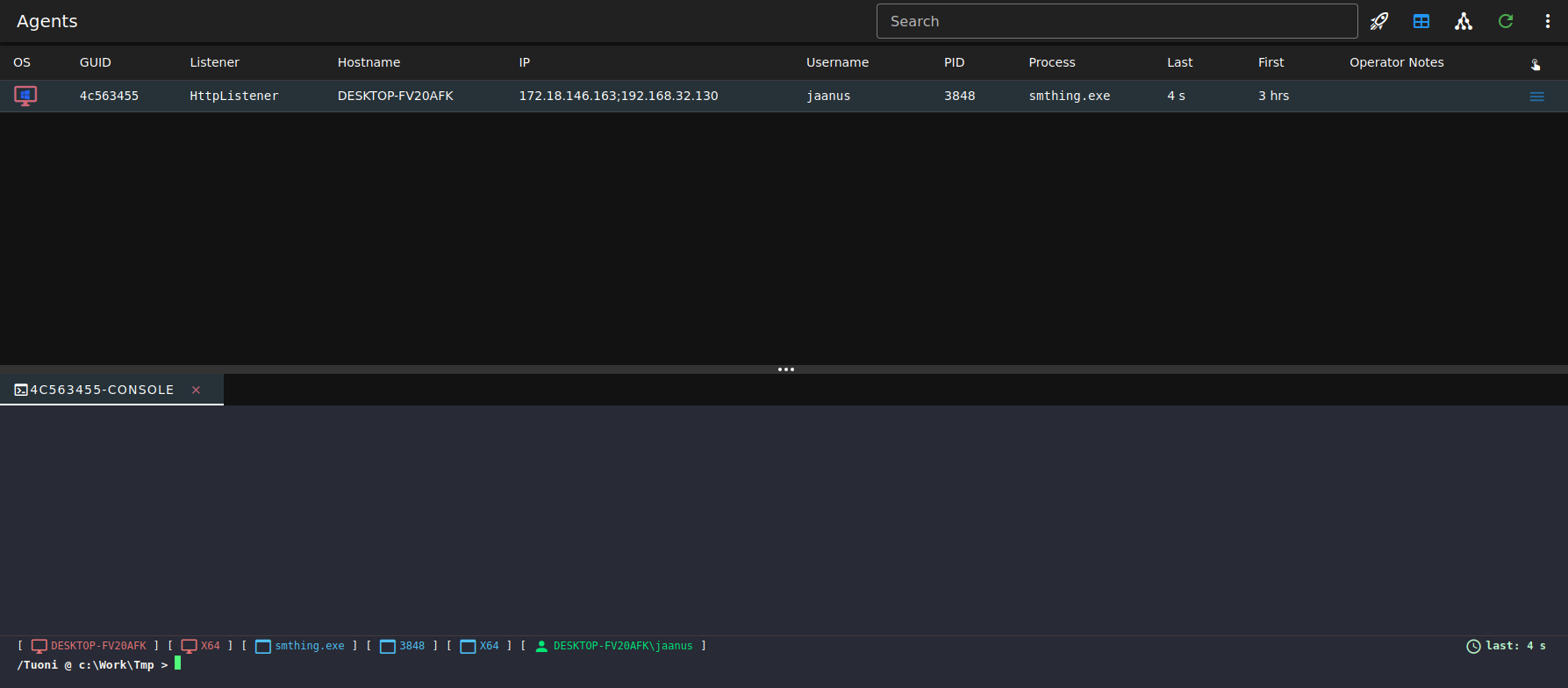Click HttpListener cell in agent row
Image resolution: width=1568 pixels, height=688 pixels.
point(234,96)
